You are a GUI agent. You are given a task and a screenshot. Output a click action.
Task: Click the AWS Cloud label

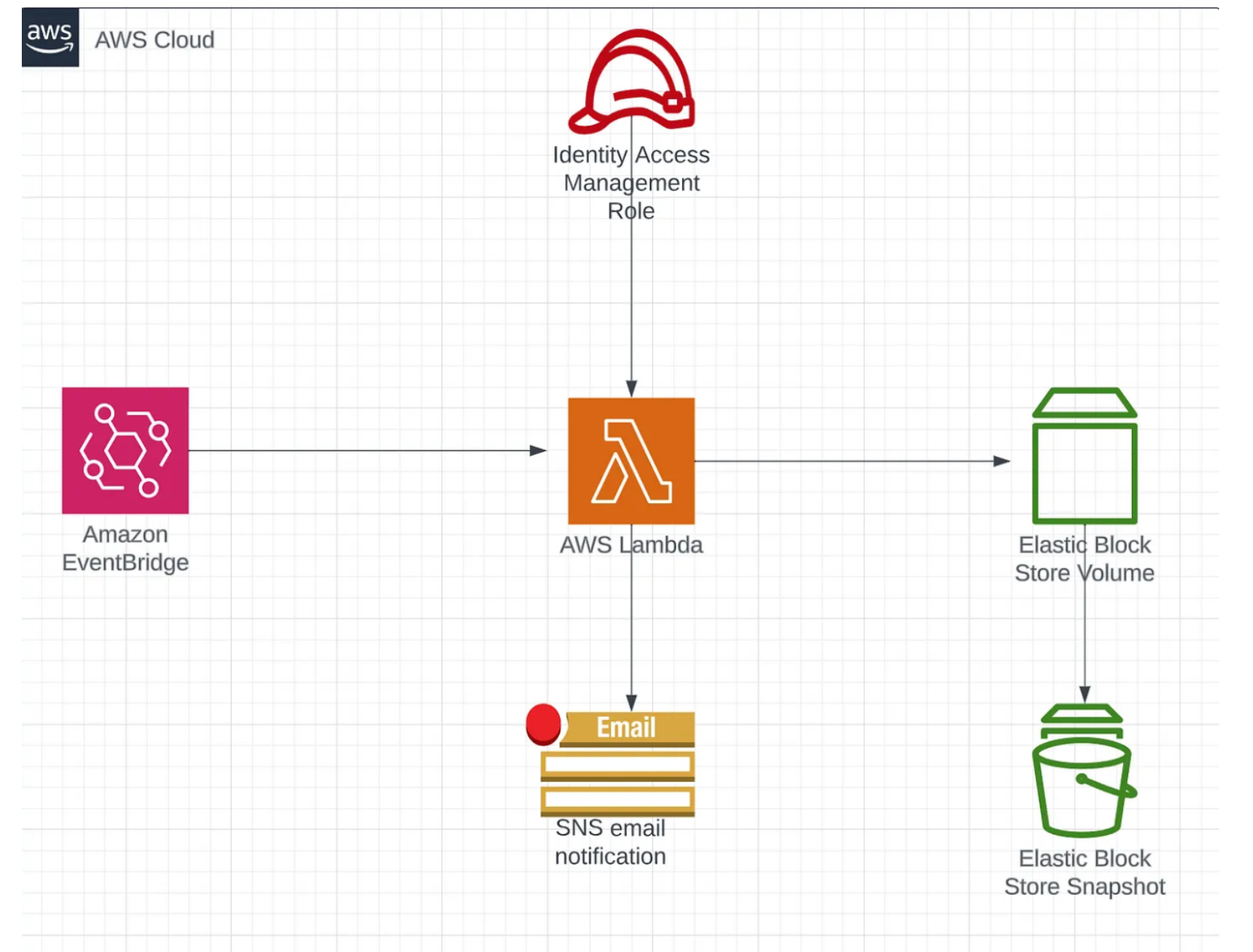click(x=154, y=40)
